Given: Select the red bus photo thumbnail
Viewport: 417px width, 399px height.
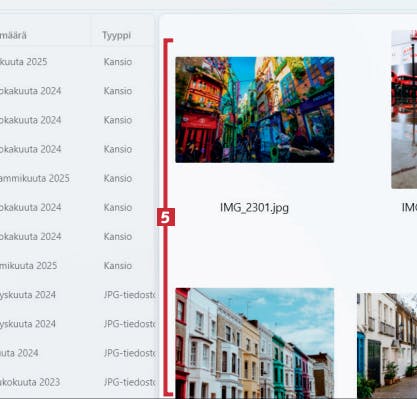Looking at the screenshot, I should [x=404, y=109].
